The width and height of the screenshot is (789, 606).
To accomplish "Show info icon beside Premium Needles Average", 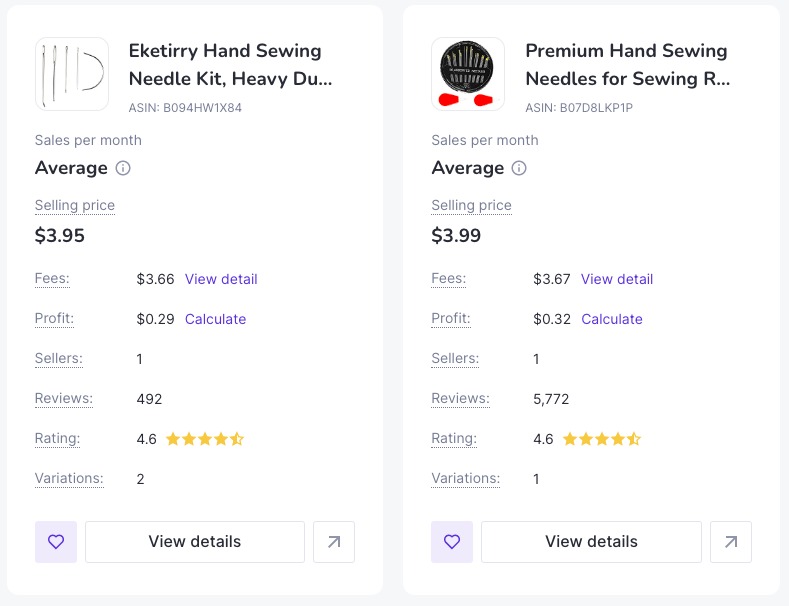I will (x=519, y=168).
